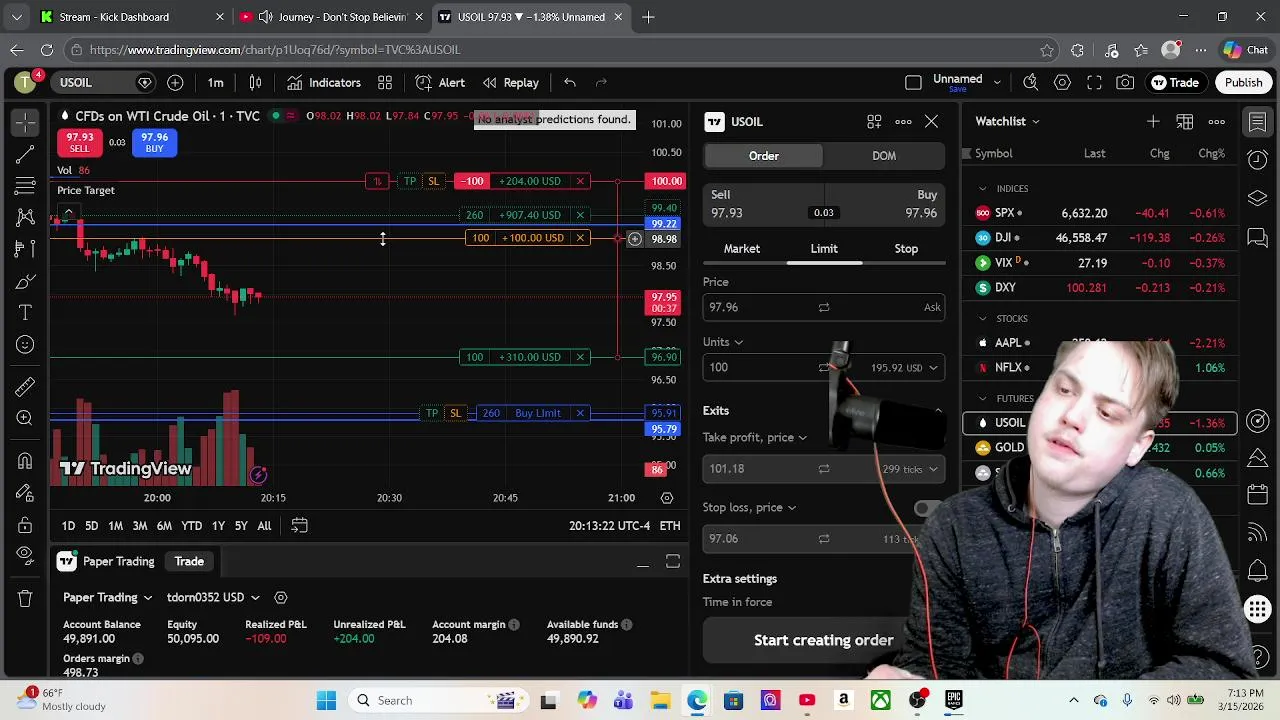Open the Paper Trading broker dropdown
This screenshot has height=720, width=1280.
108,597
